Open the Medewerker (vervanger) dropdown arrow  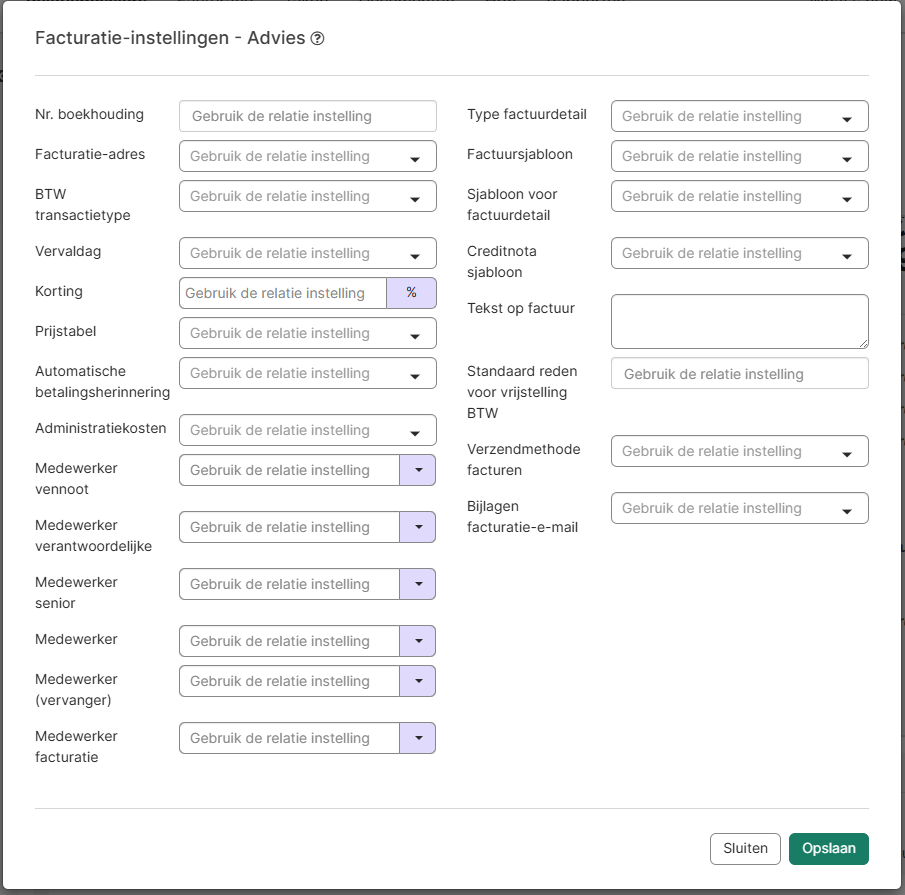coord(418,681)
